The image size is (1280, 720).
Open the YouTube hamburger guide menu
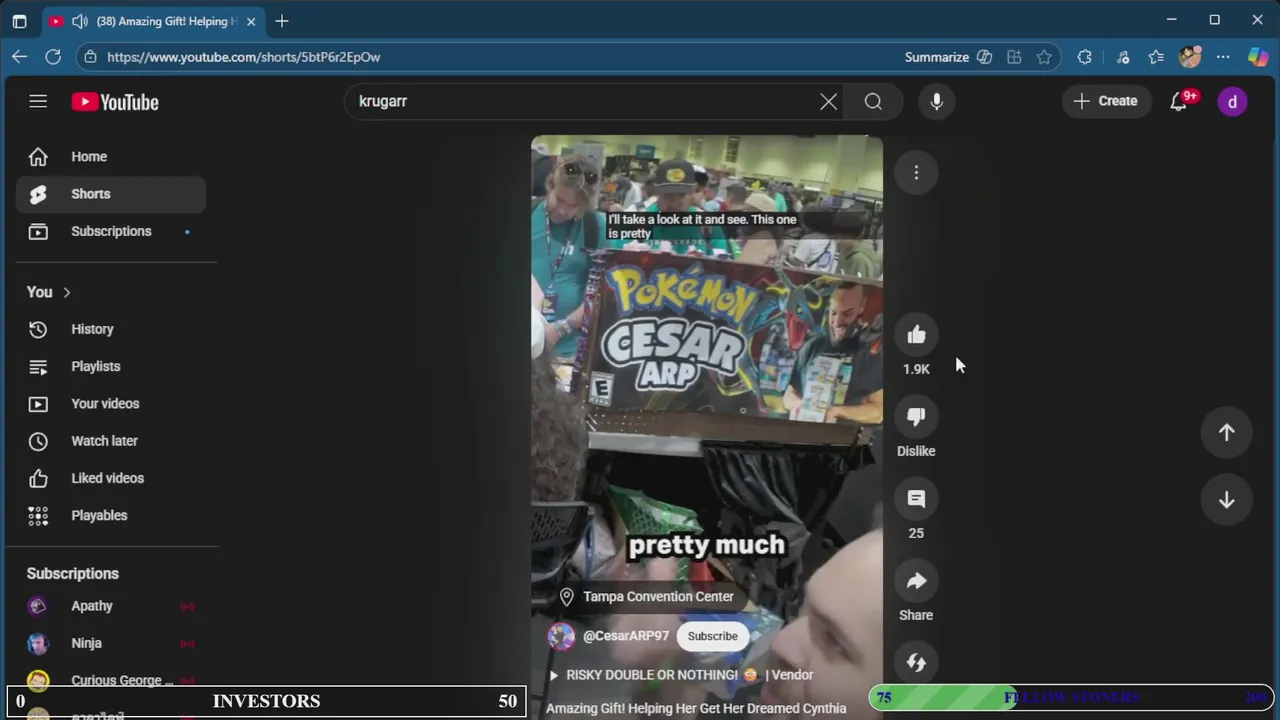click(38, 101)
